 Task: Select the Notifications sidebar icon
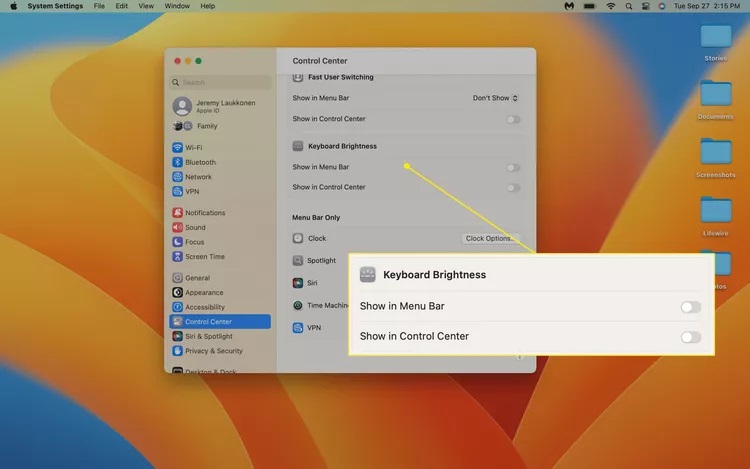click(x=177, y=213)
